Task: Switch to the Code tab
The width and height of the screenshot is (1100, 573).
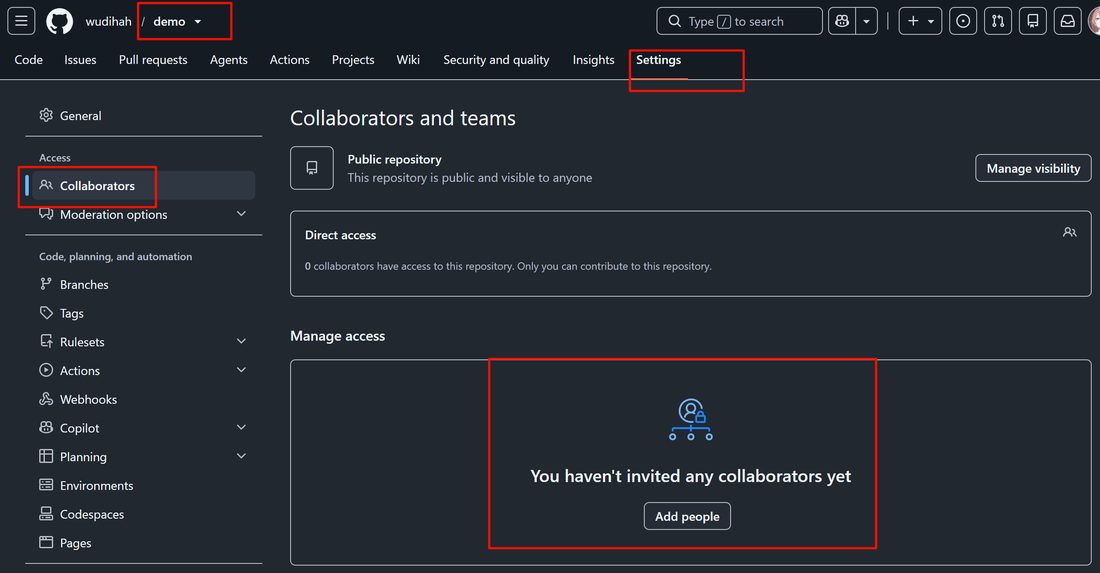Action: (x=29, y=60)
